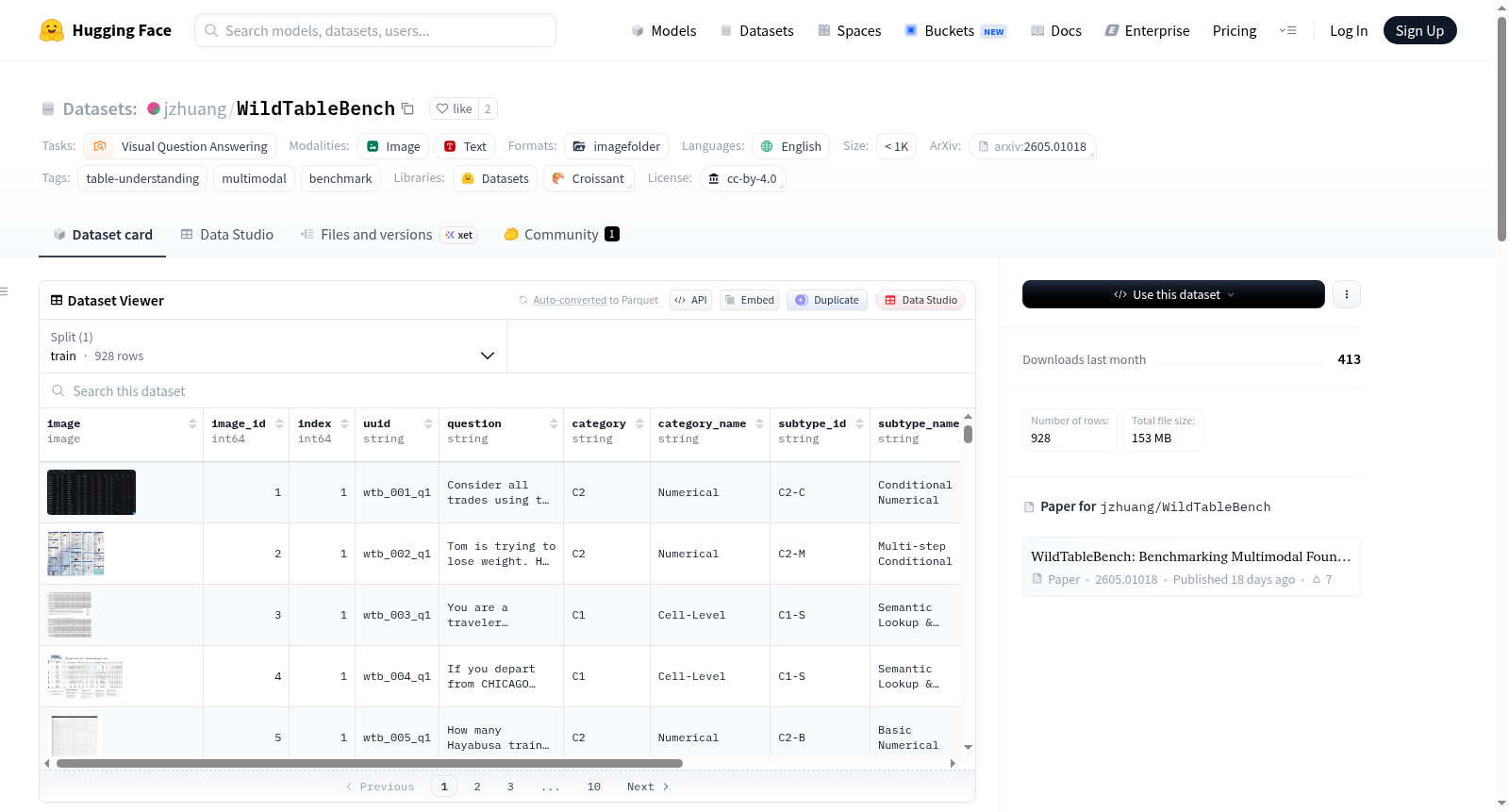Sort by the image_id column
Screen dimensions: 1509x812
coord(279,423)
